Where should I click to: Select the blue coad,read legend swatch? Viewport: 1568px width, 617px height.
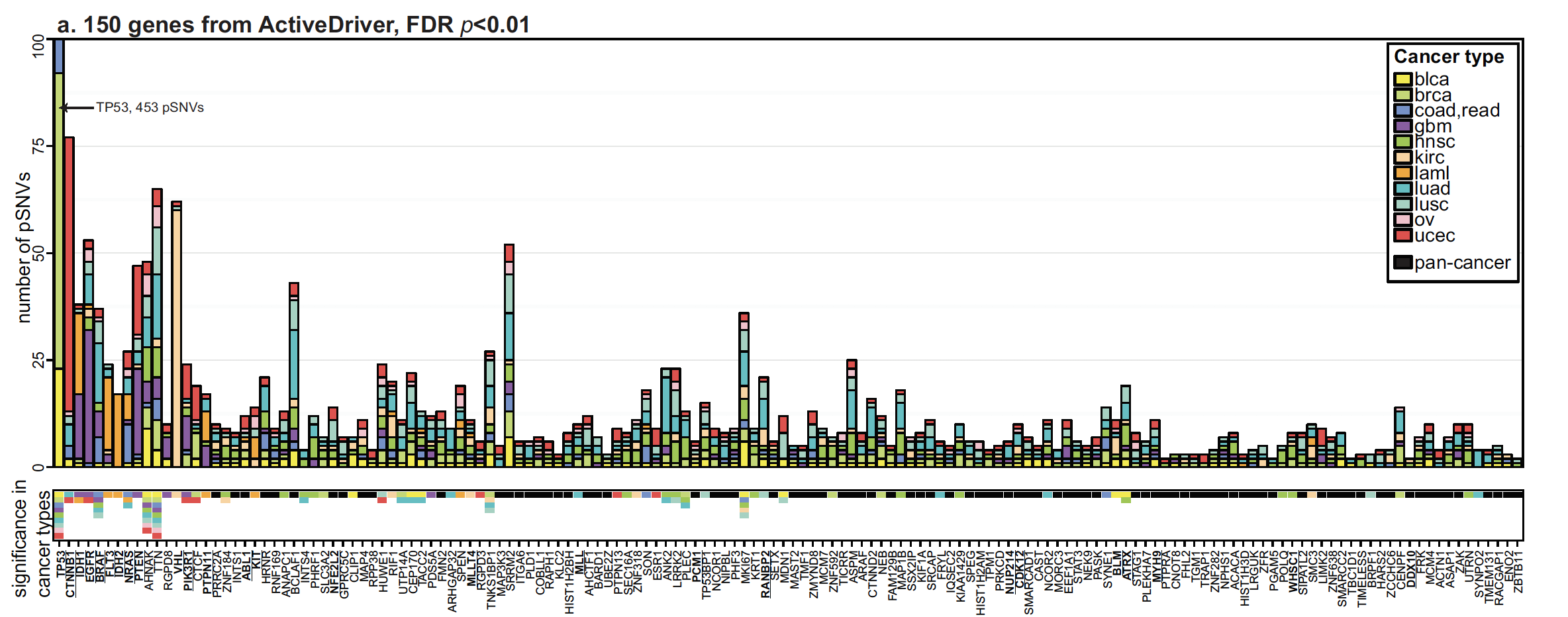click(x=1403, y=111)
